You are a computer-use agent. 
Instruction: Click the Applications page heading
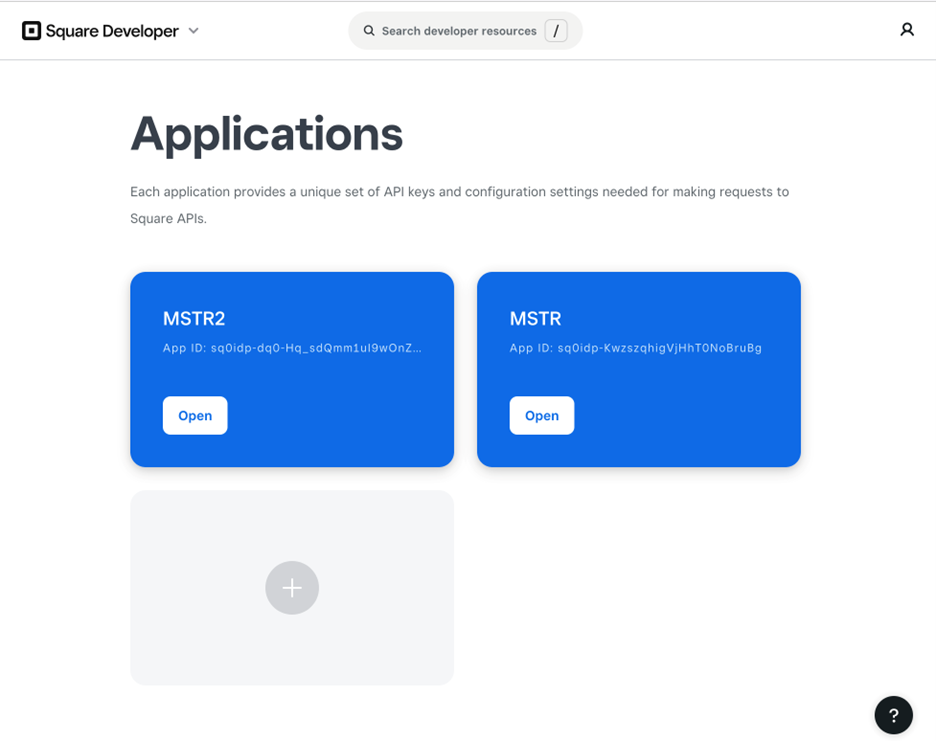(266, 134)
